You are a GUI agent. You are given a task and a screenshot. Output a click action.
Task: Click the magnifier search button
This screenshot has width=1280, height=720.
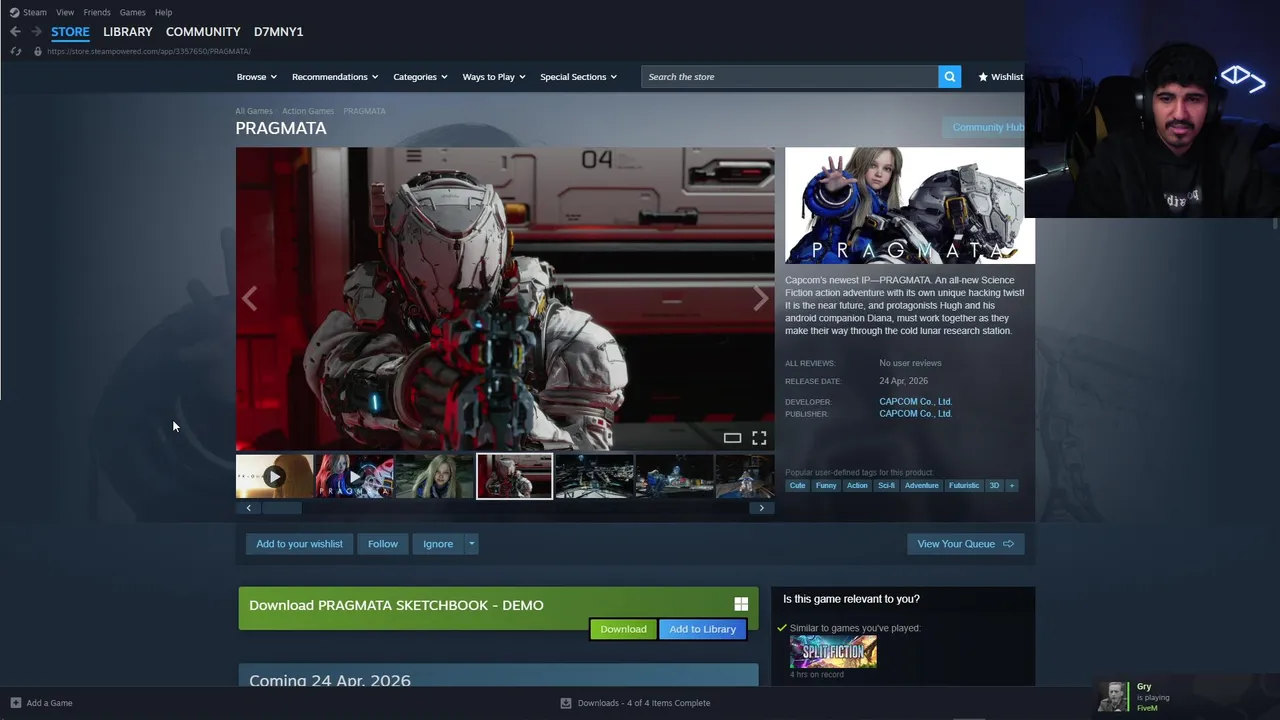(949, 77)
